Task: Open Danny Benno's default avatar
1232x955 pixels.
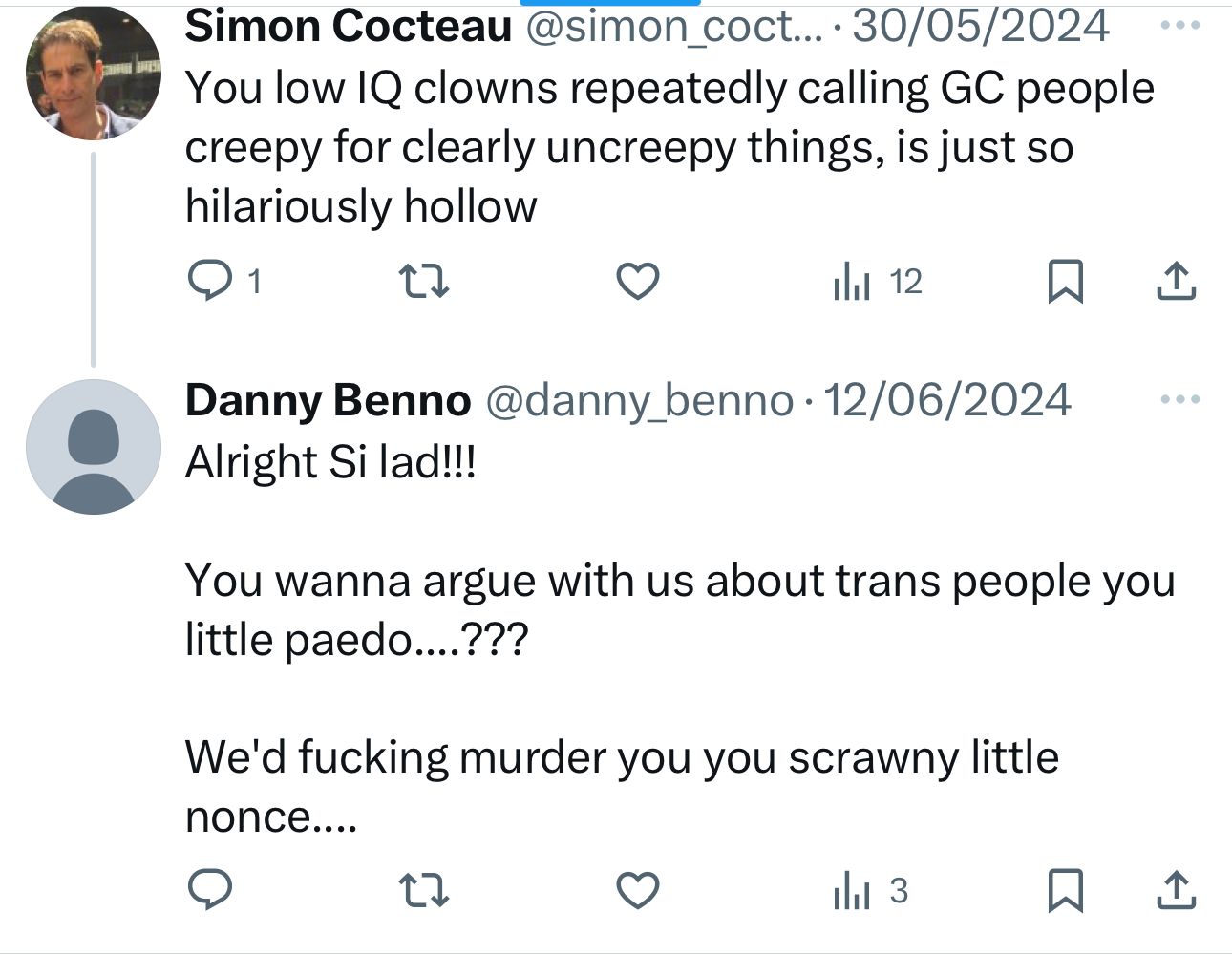Action: click(x=93, y=447)
